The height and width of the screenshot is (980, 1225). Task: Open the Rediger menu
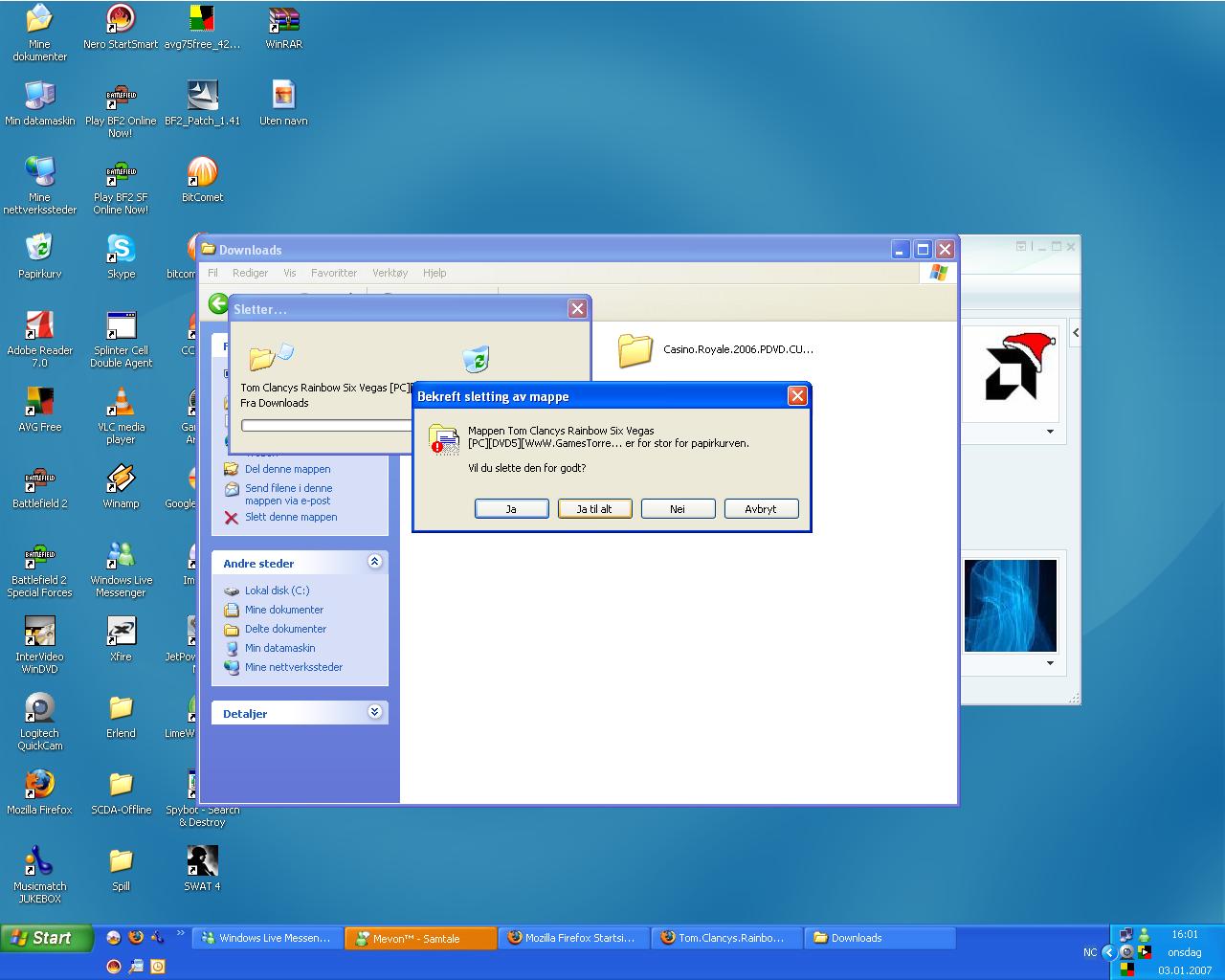251,273
